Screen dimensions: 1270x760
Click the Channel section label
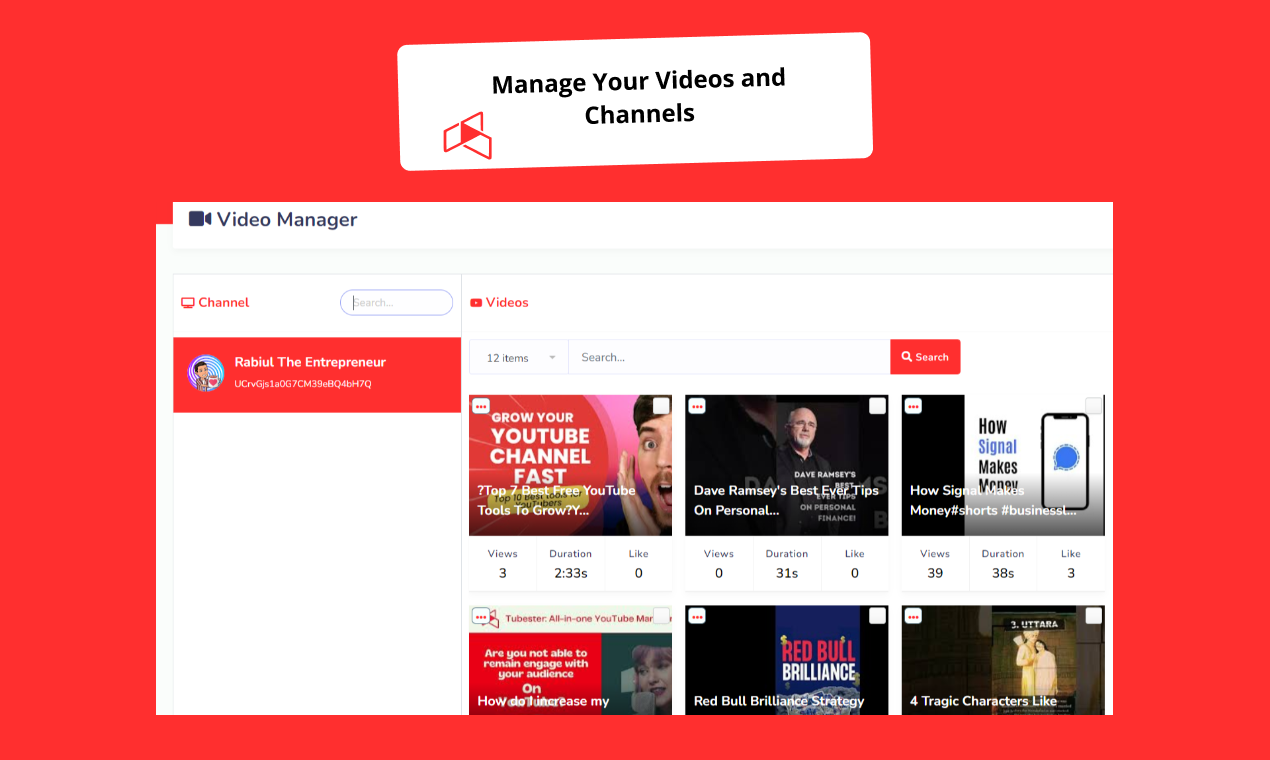coord(224,302)
